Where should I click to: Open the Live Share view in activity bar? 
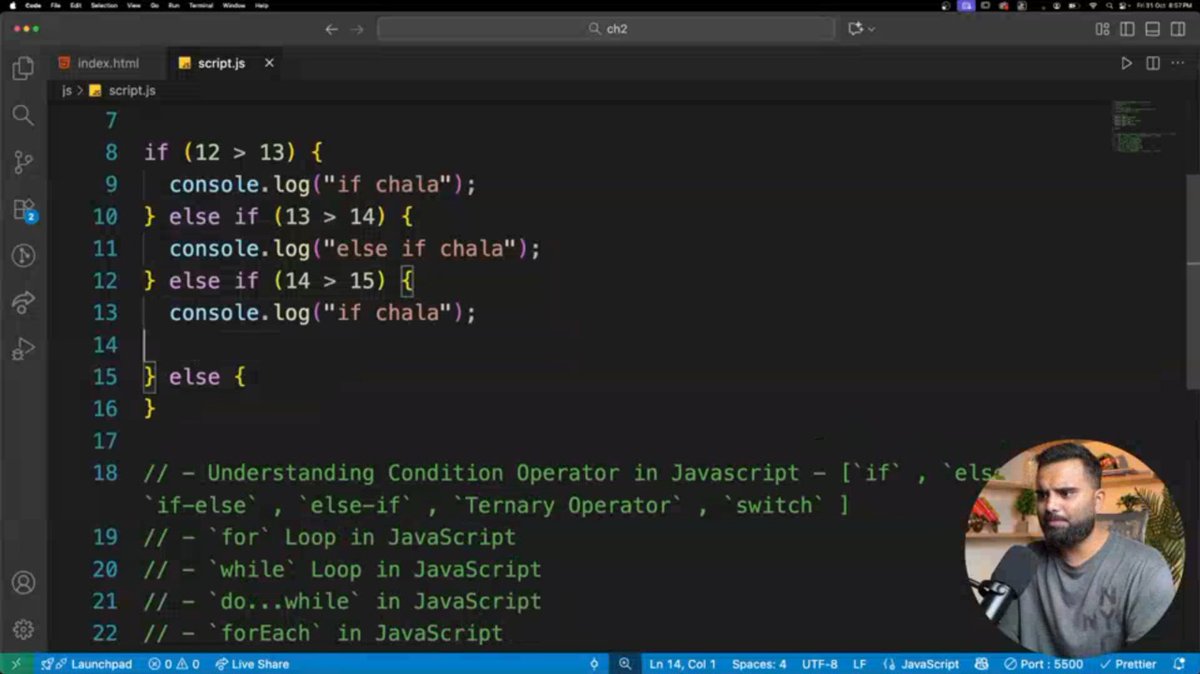pyautogui.click(x=23, y=302)
